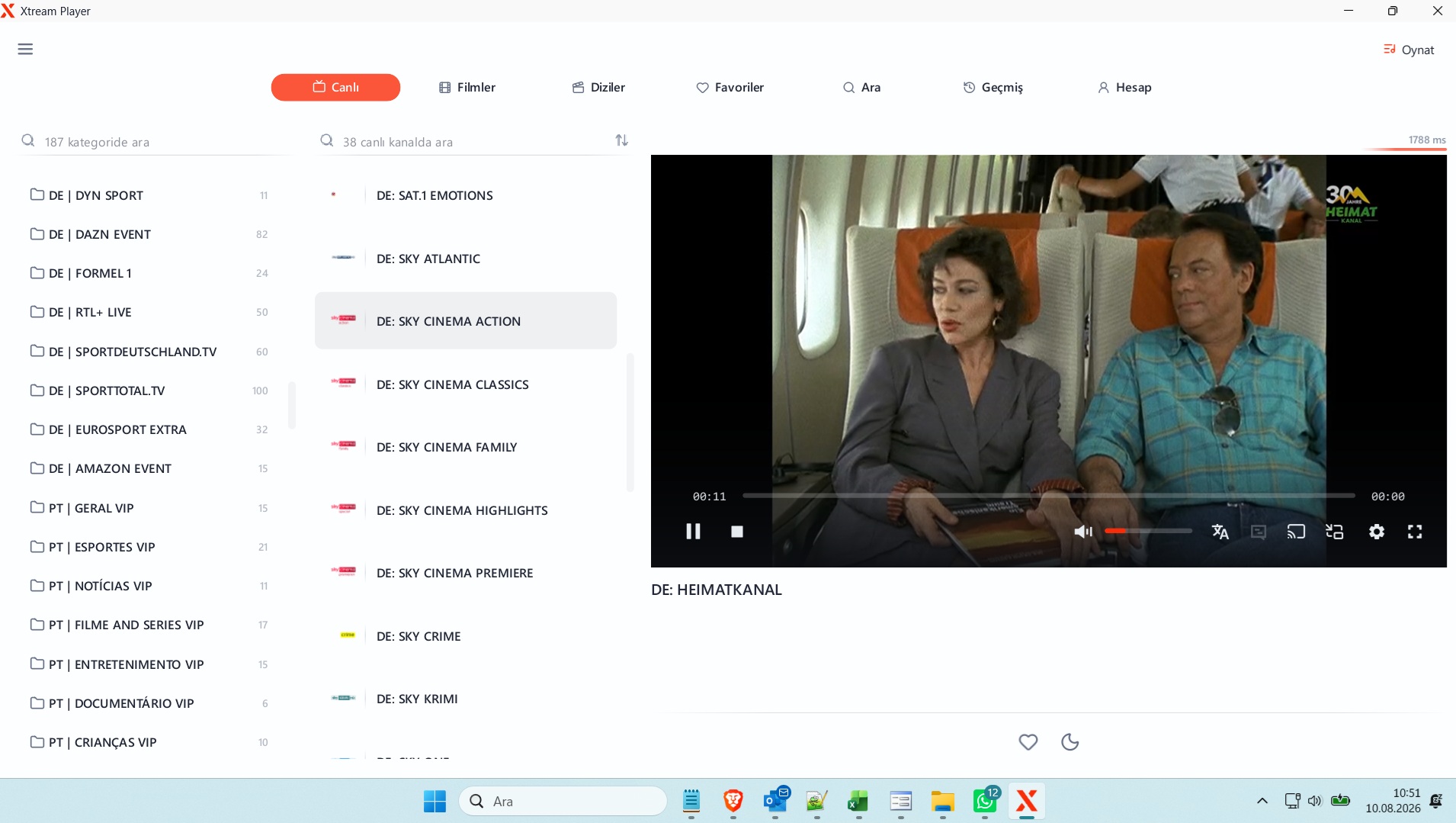The image size is (1456, 823).
Task: Play DE: SKY KRIMI channel
Action: pos(466,699)
